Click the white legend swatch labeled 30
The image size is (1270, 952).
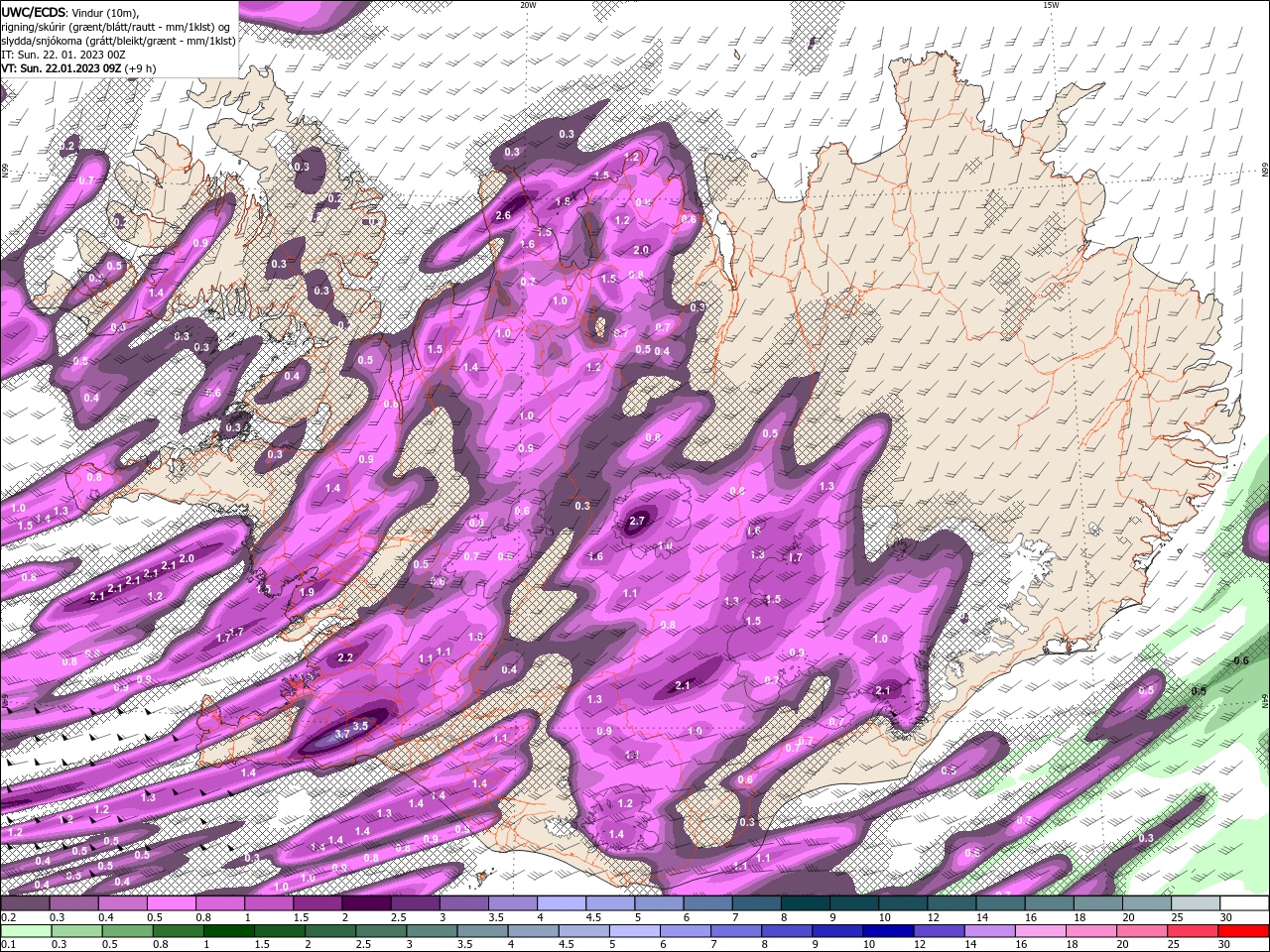tap(1244, 903)
